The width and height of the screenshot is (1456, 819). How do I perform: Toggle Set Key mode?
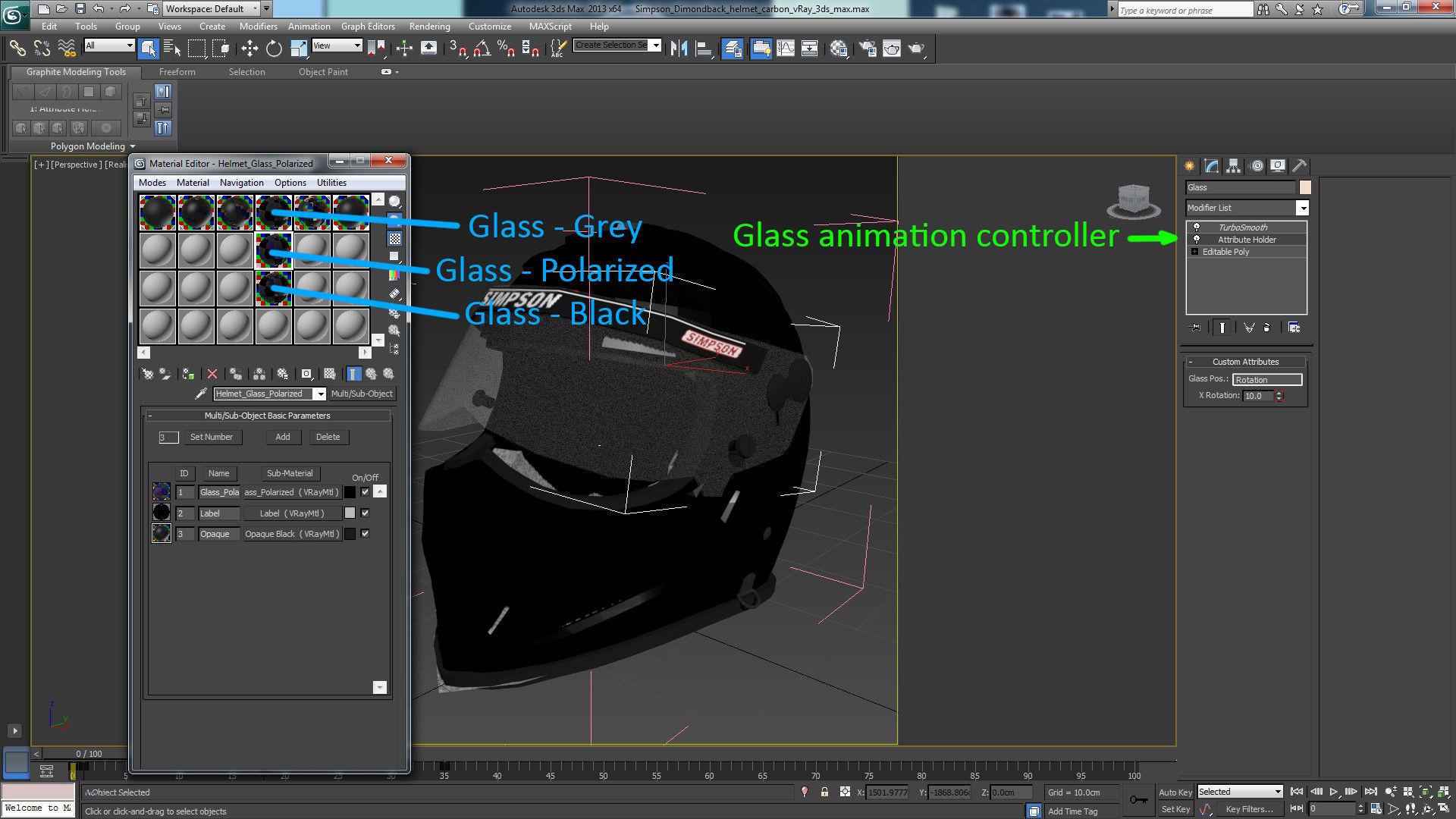(1175, 809)
